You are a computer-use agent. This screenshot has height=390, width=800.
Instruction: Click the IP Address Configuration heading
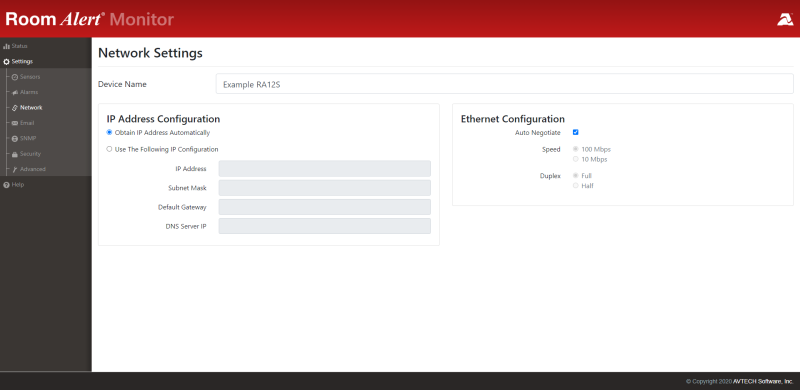[163, 119]
